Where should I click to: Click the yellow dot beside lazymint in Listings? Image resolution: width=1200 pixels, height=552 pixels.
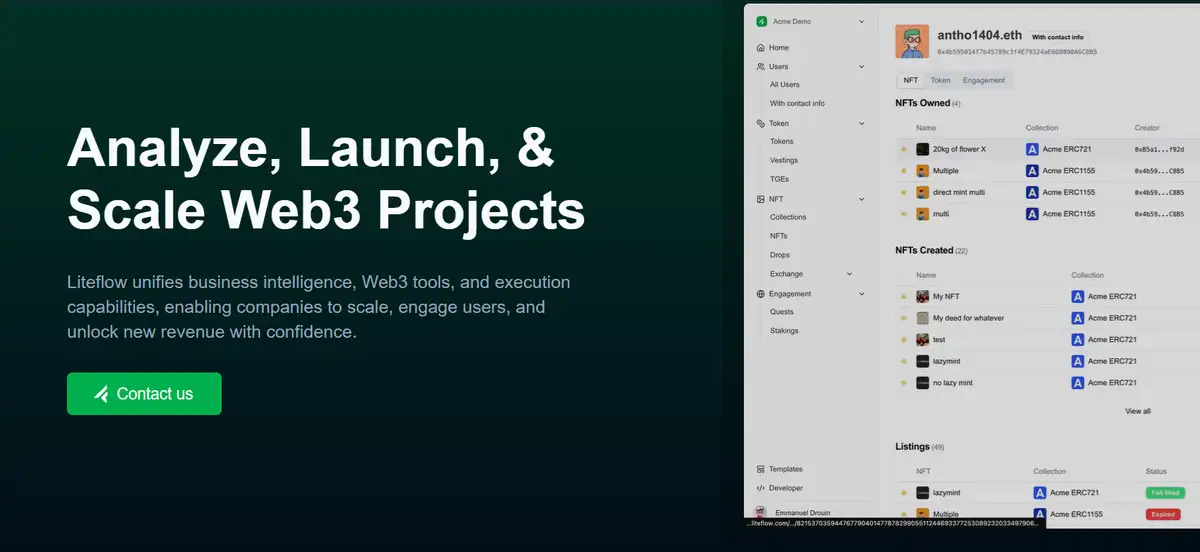coord(903,493)
